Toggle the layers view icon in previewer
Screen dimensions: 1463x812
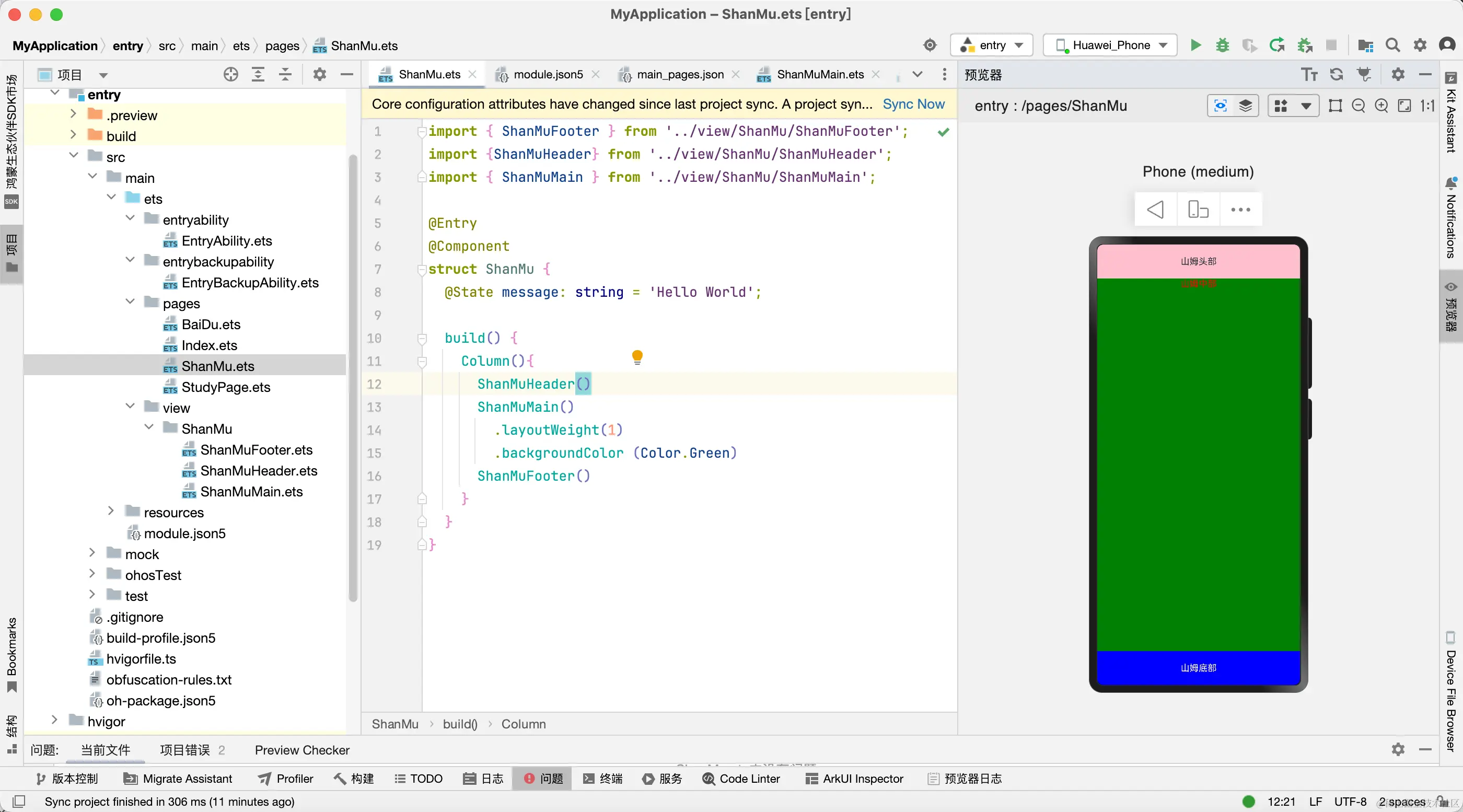(1245, 106)
